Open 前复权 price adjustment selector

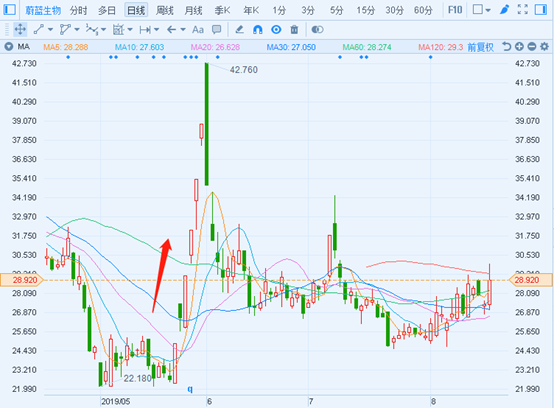coord(481,47)
